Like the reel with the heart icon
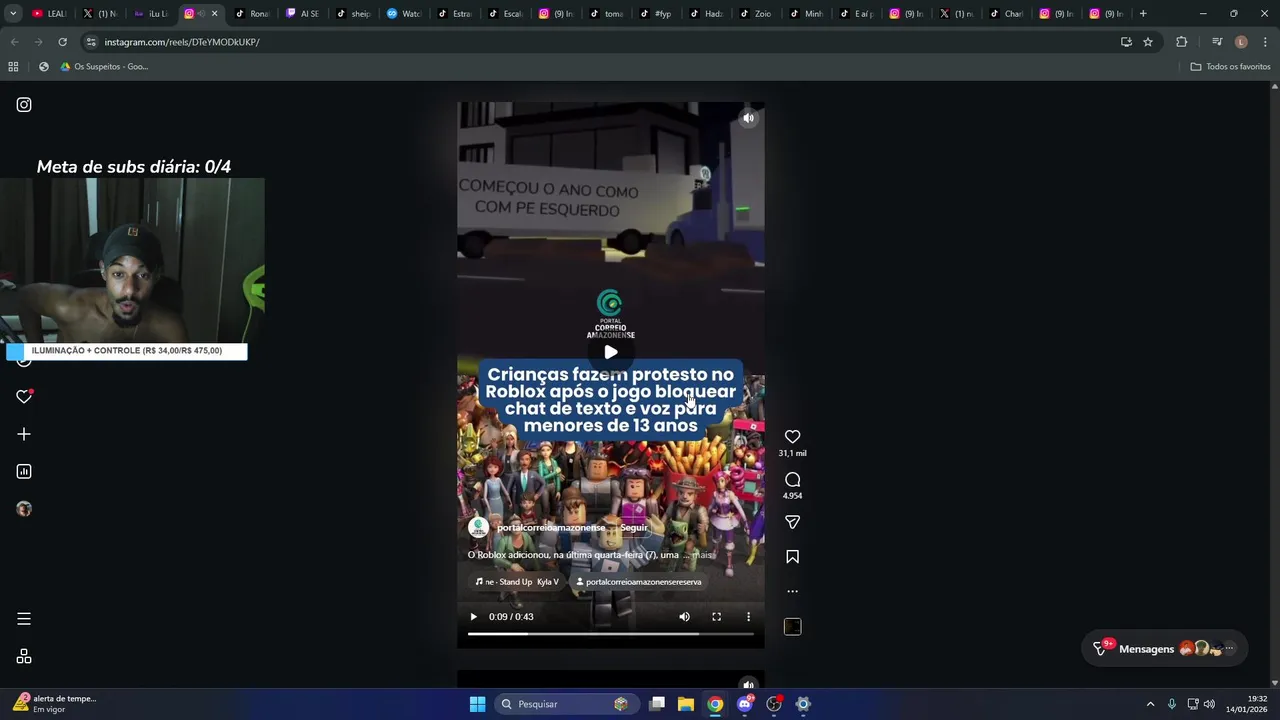The width and height of the screenshot is (1280, 720). pos(792,437)
